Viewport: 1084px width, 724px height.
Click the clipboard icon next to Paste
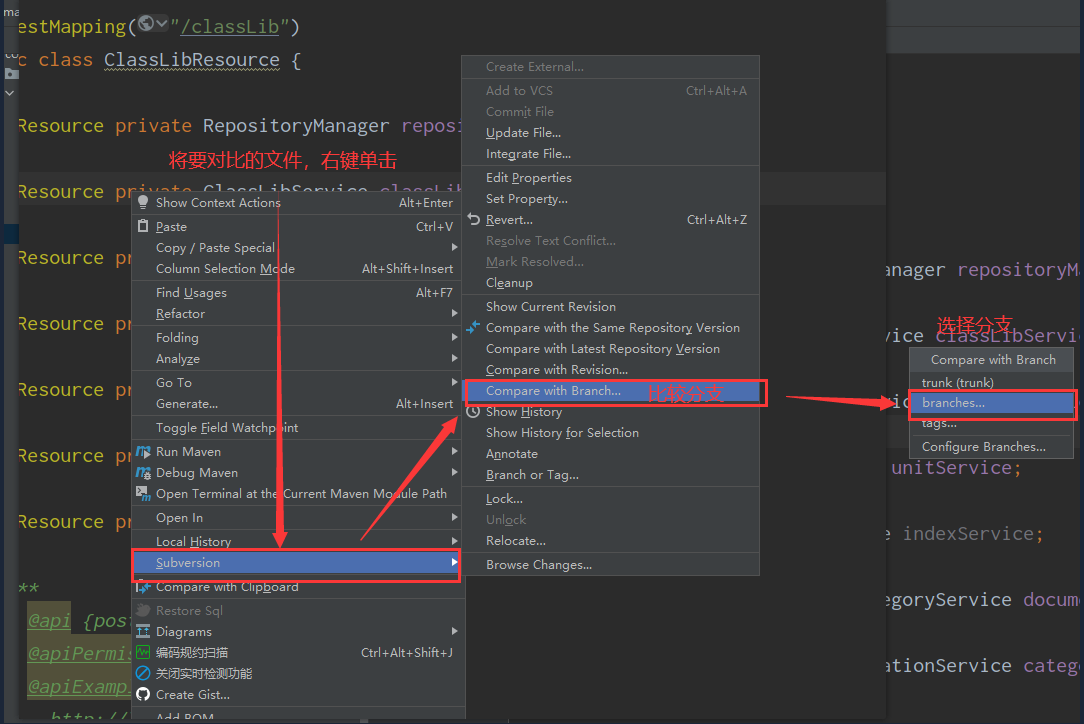coord(143,226)
